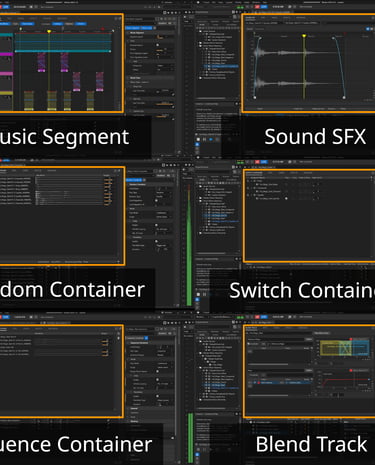Click Stop in the Switch Container window transport
Image resolution: width=375 pixels, height=465 pixels.
(198, 294)
